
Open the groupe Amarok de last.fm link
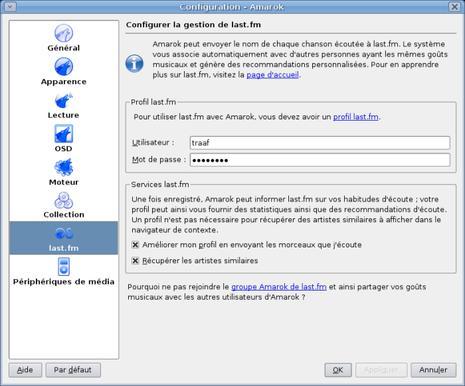click(x=279, y=287)
